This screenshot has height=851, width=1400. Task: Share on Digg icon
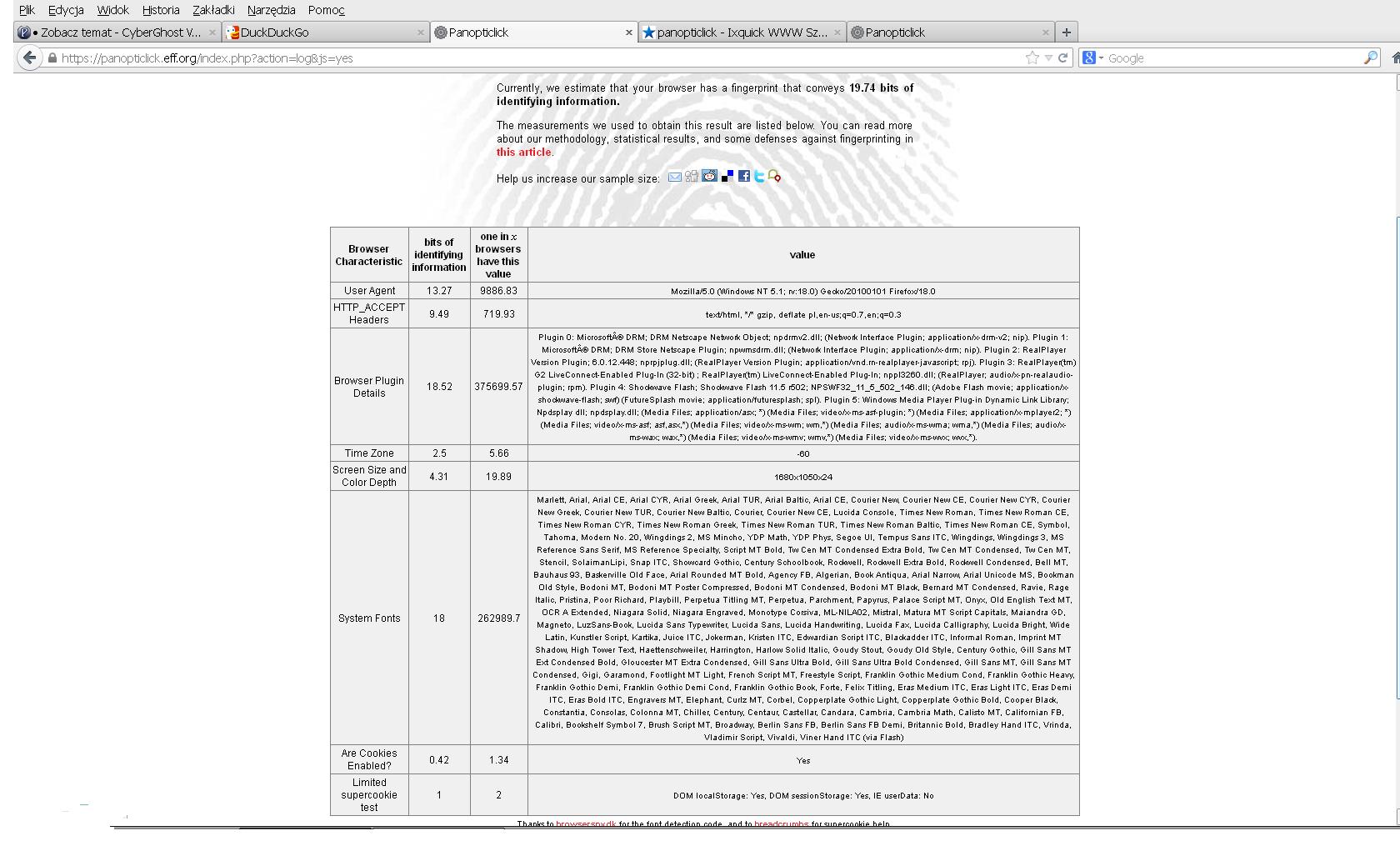point(692,176)
